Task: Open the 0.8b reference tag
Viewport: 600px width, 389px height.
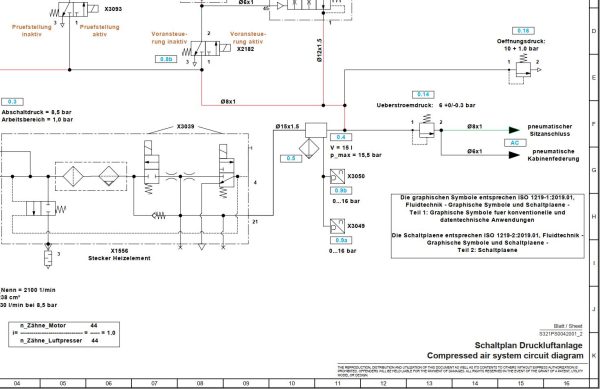Action: (166, 59)
